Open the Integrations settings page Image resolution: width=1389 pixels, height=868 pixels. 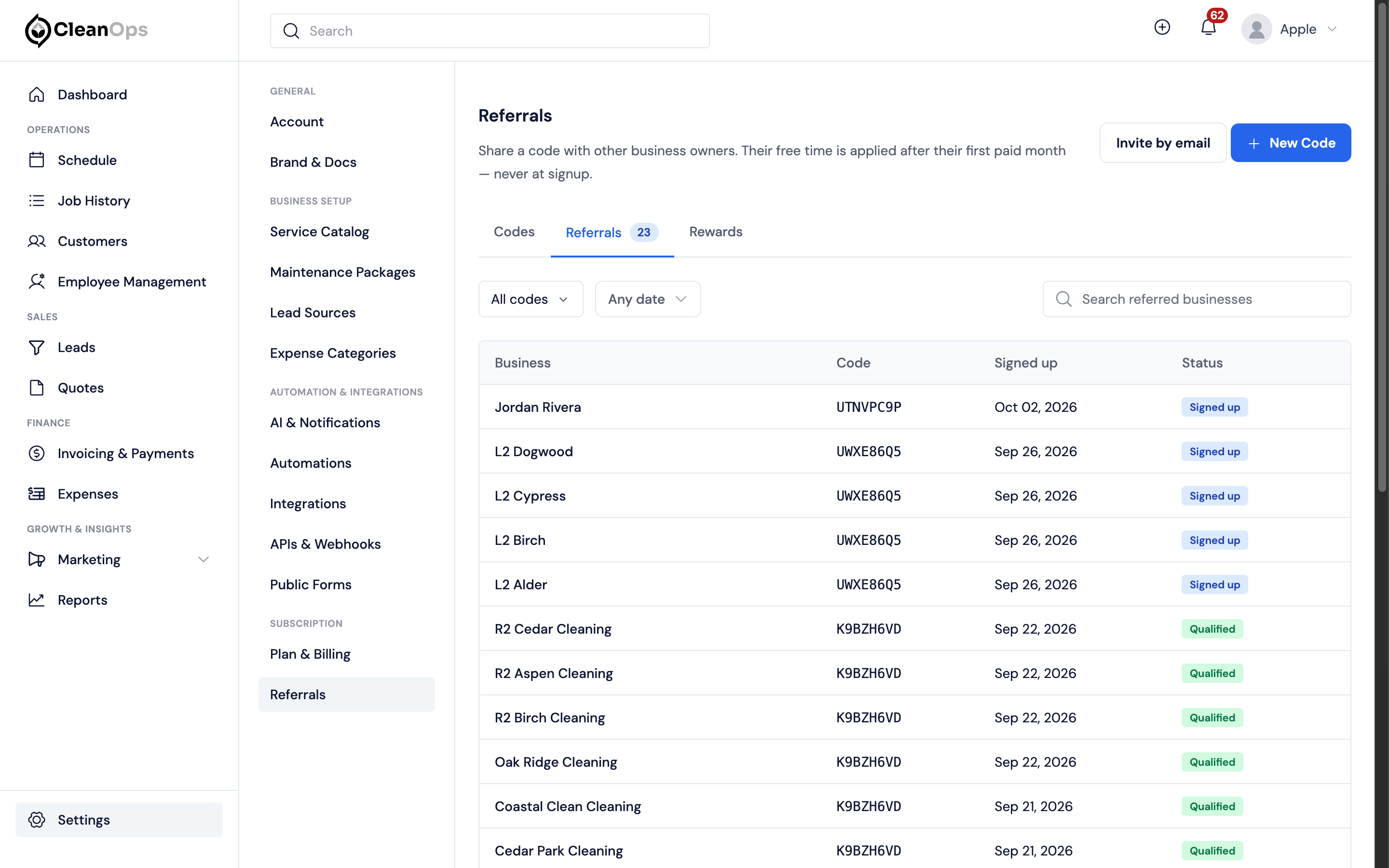pos(308,503)
